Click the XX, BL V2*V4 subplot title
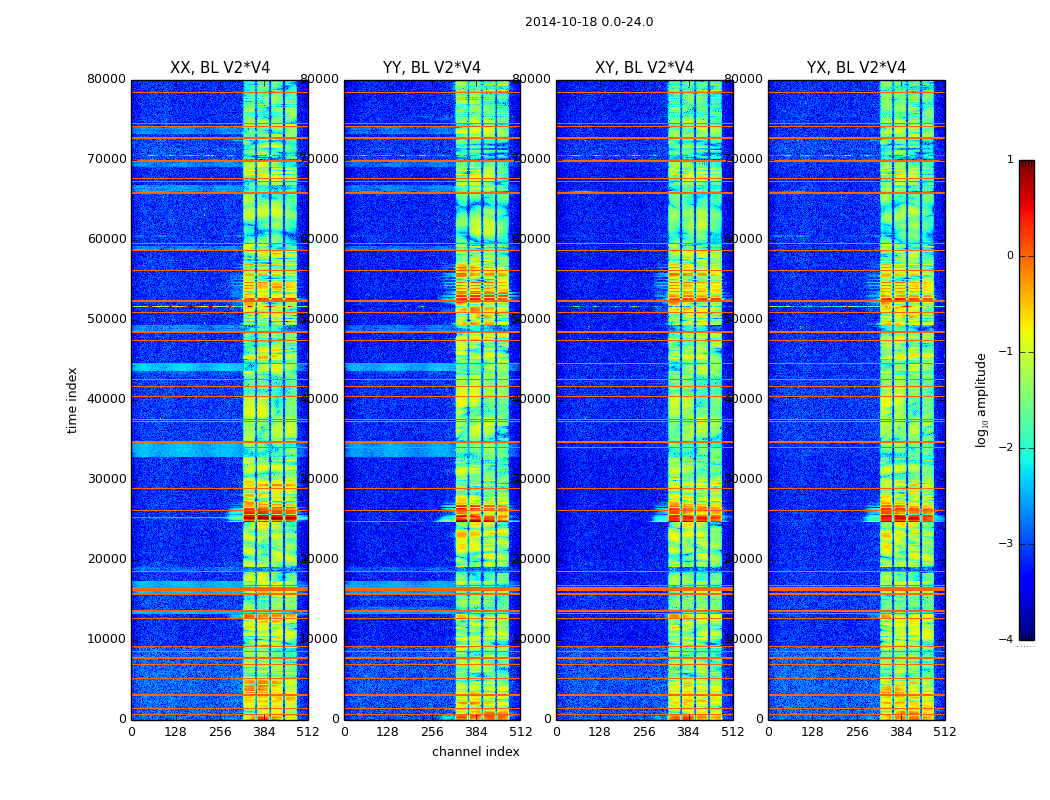This screenshot has width=1050, height=800. pos(220,68)
